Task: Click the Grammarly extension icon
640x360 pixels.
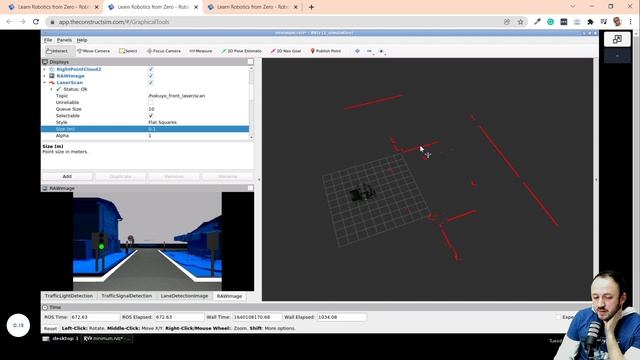Action: 550,22
